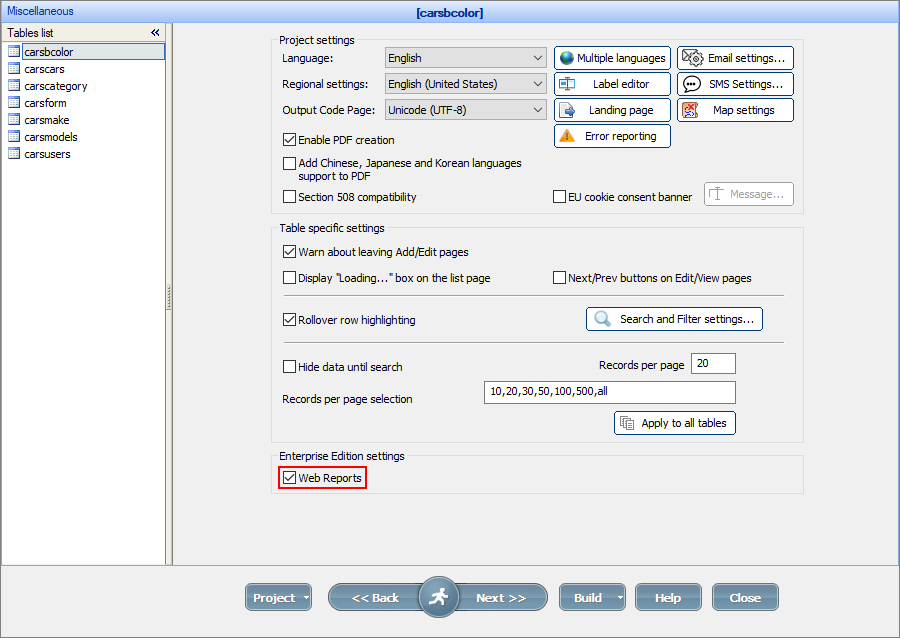900x638 pixels.
Task: Click the magnifier icon for Search and Filter settings
Action: 602,319
